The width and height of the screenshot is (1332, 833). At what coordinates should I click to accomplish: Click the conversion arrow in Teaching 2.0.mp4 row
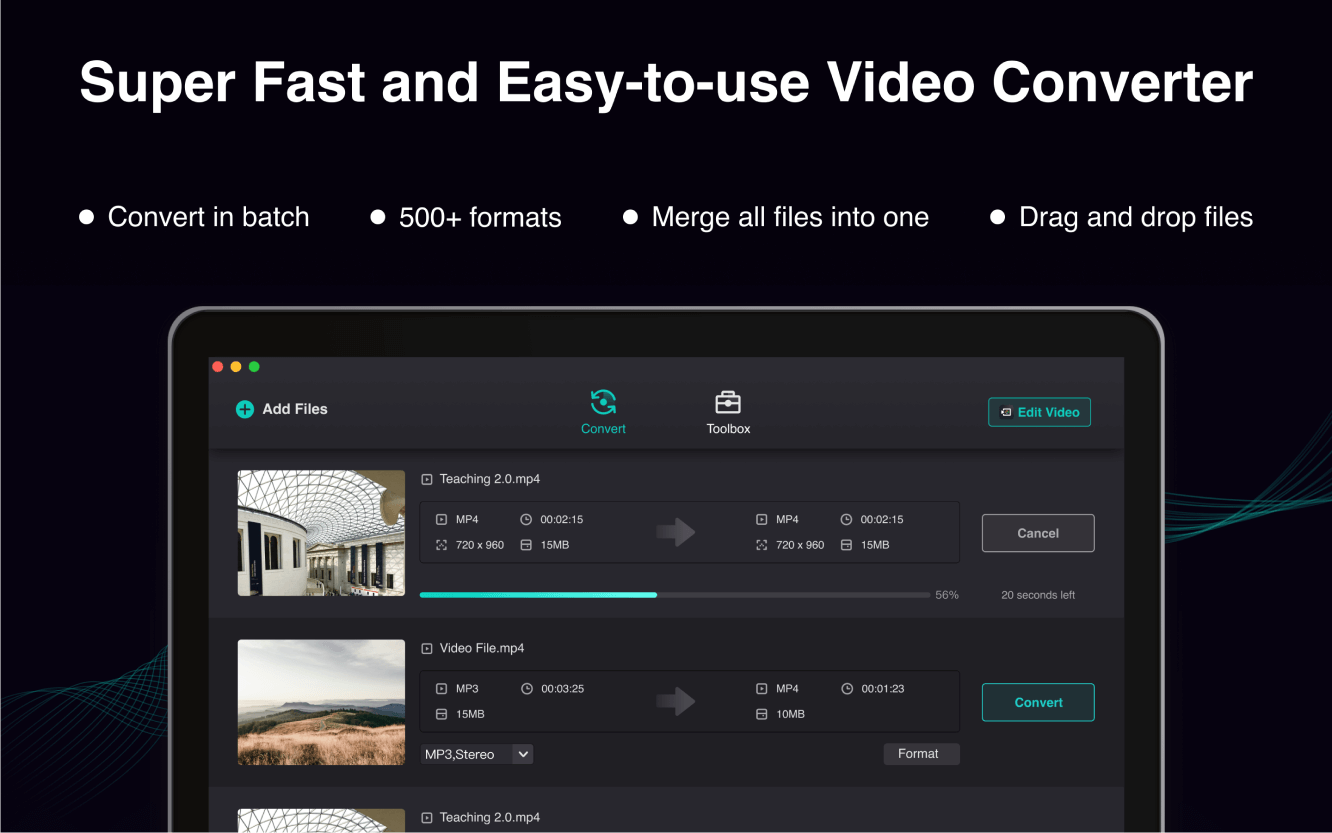(676, 532)
